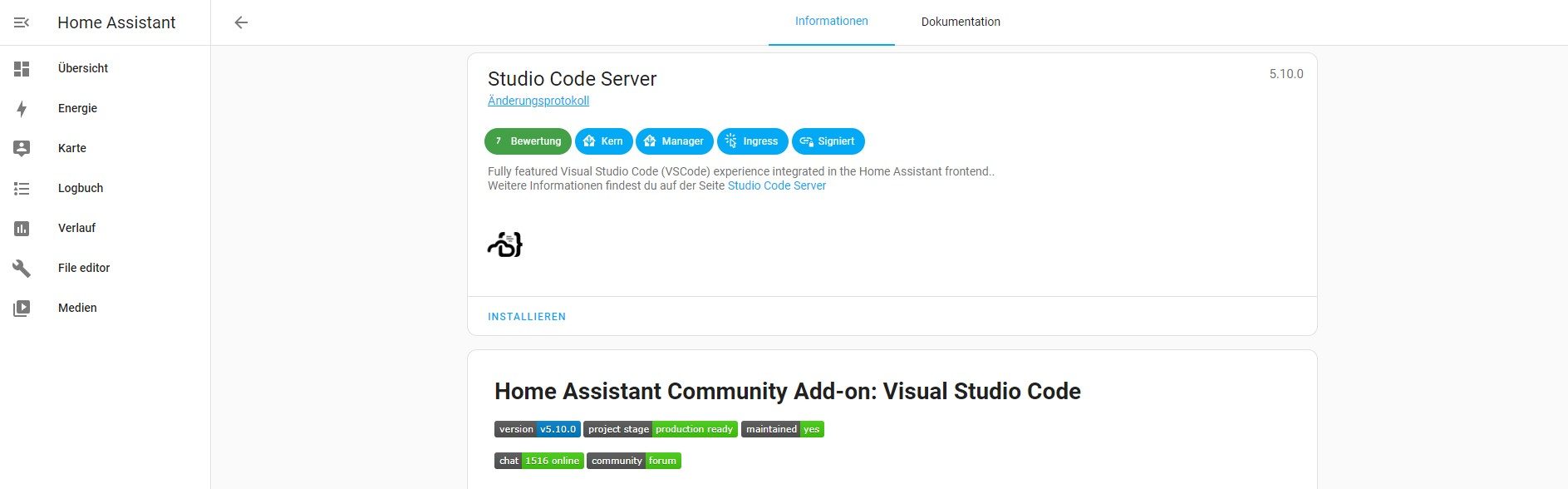Click the File editor wrench icon
The height and width of the screenshot is (489, 1568).
click(x=22, y=269)
